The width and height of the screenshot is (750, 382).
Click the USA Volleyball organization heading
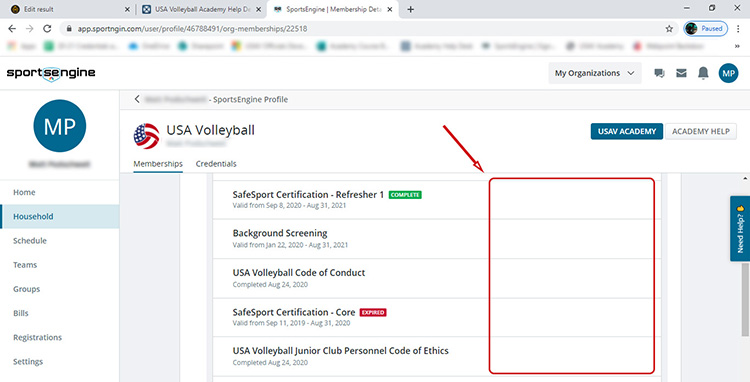tap(210, 130)
